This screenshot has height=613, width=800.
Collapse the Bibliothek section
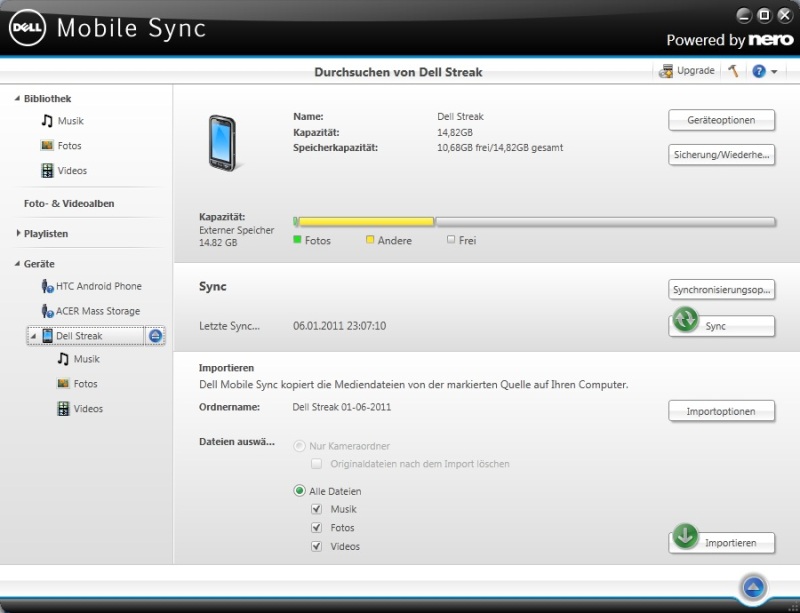point(18,99)
